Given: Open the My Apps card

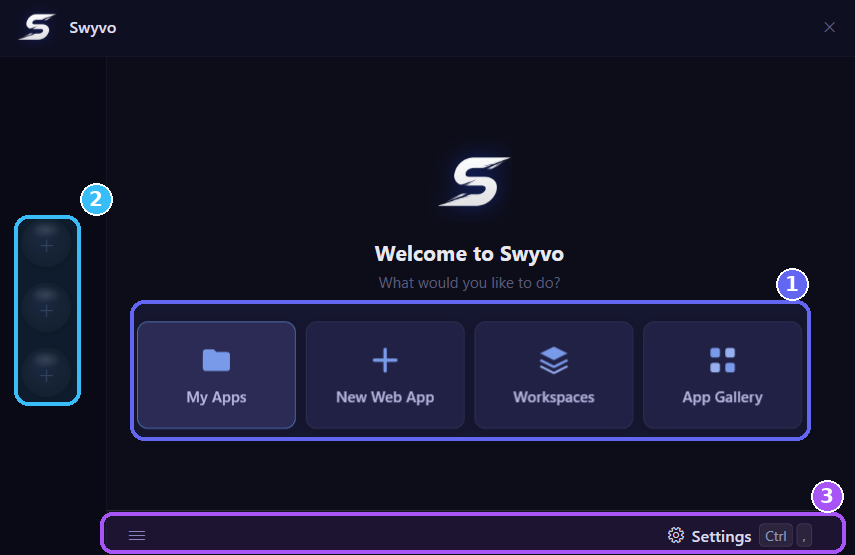Looking at the screenshot, I should (x=216, y=375).
